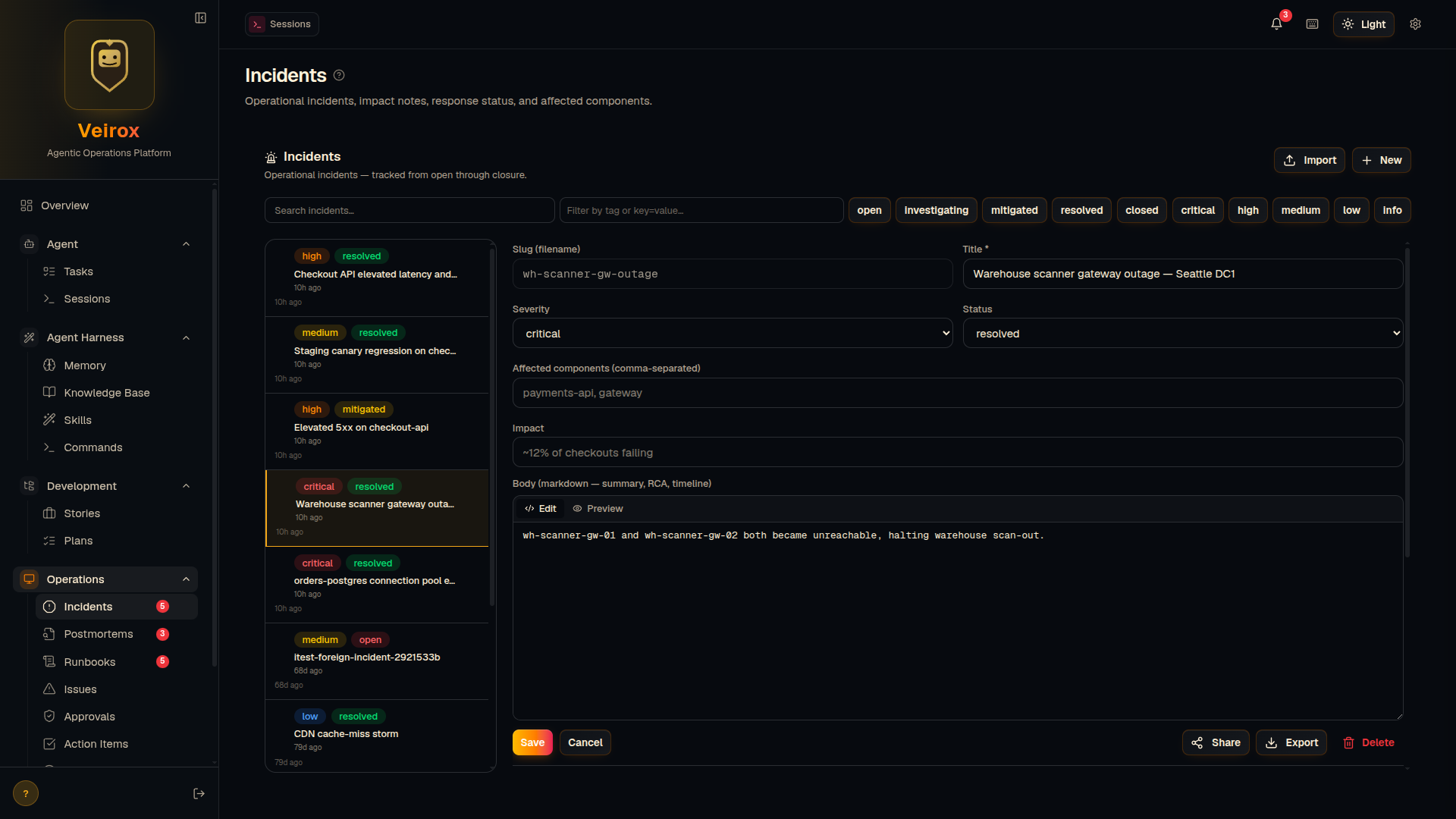
Task: Open notifications bell icon
Action: coord(1277,24)
